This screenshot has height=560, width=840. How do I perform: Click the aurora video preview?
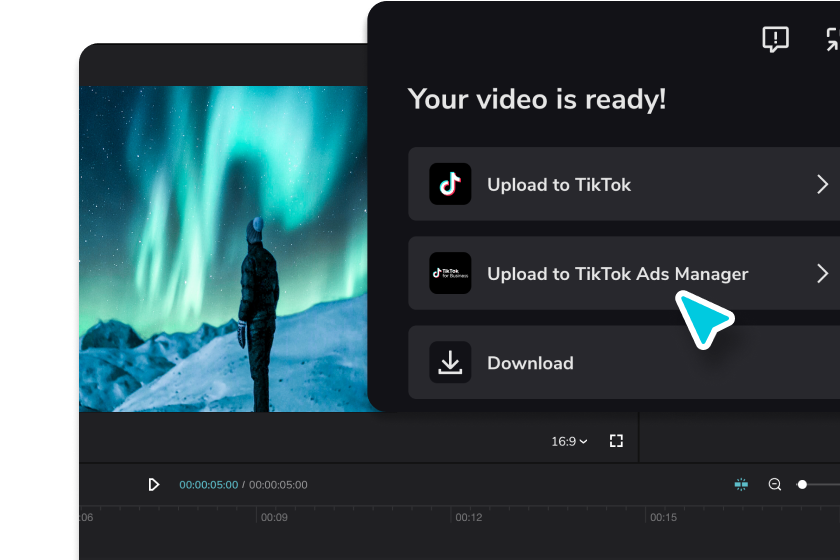223,249
